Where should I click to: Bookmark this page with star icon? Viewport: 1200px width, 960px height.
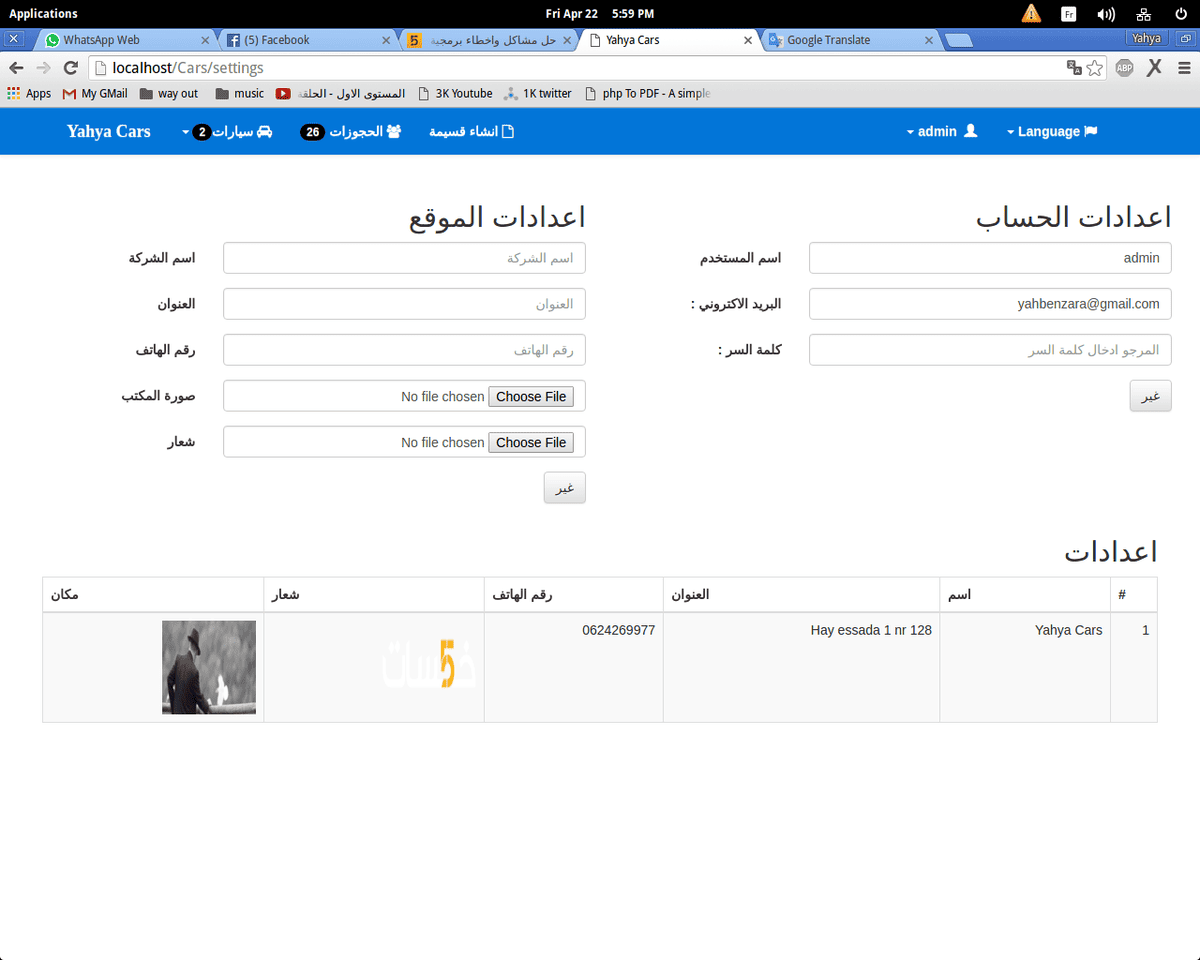tap(1095, 68)
